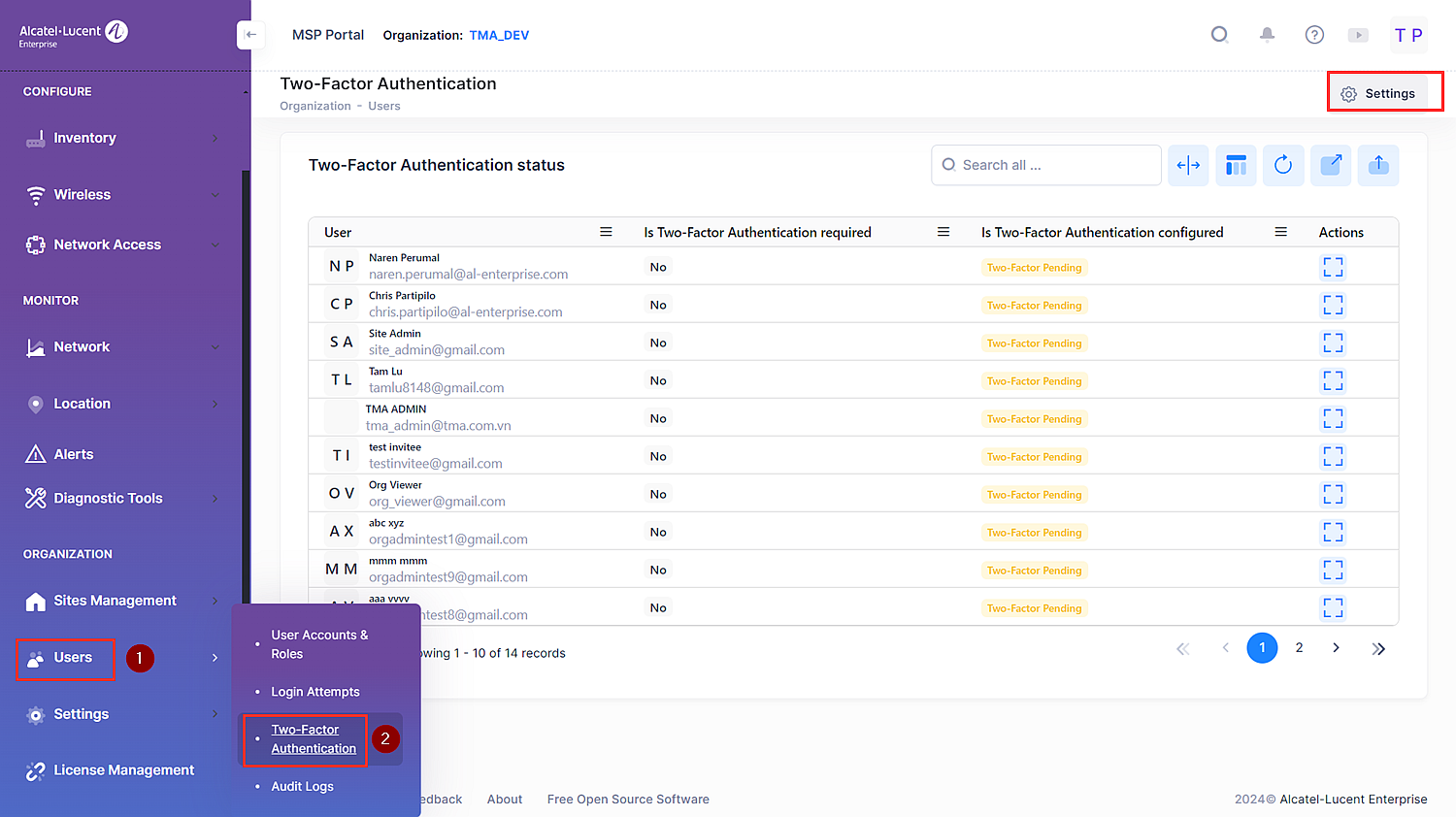Open the TMA_DEV organization link

pos(499,35)
